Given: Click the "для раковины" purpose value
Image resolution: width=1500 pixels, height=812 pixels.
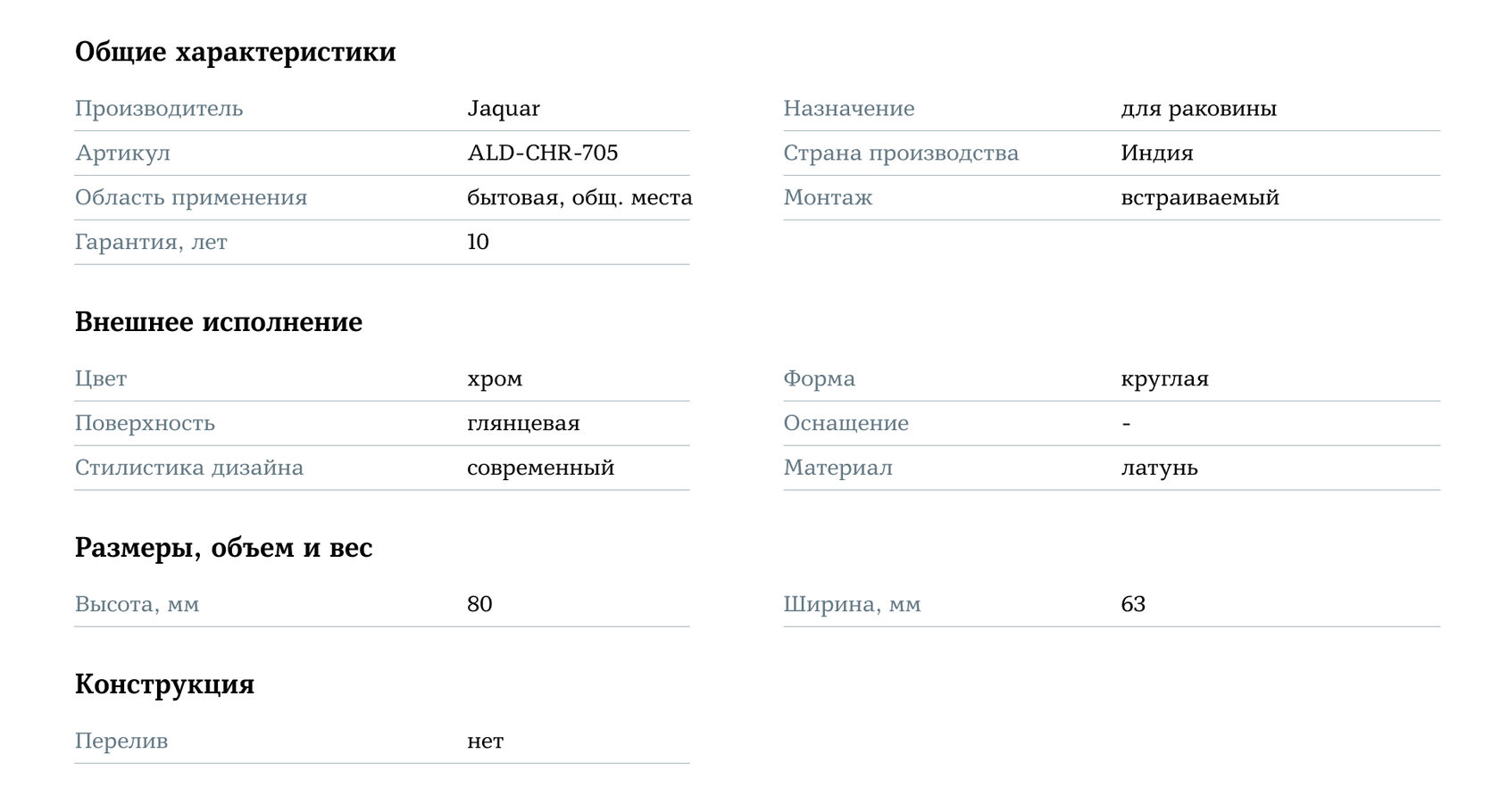Looking at the screenshot, I should (x=1198, y=109).
